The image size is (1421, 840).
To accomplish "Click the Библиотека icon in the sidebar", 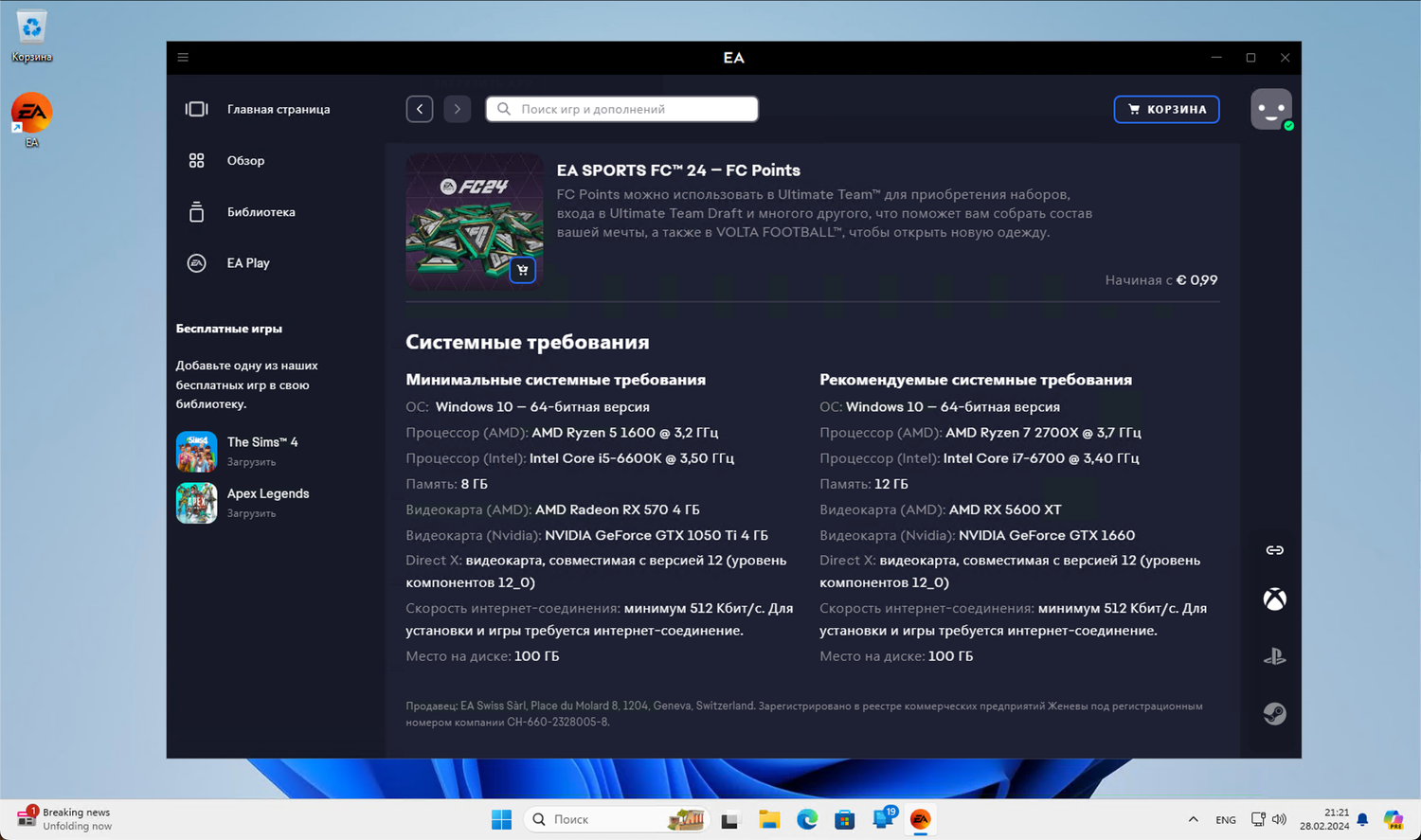I will pyautogui.click(x=196, y=212).
